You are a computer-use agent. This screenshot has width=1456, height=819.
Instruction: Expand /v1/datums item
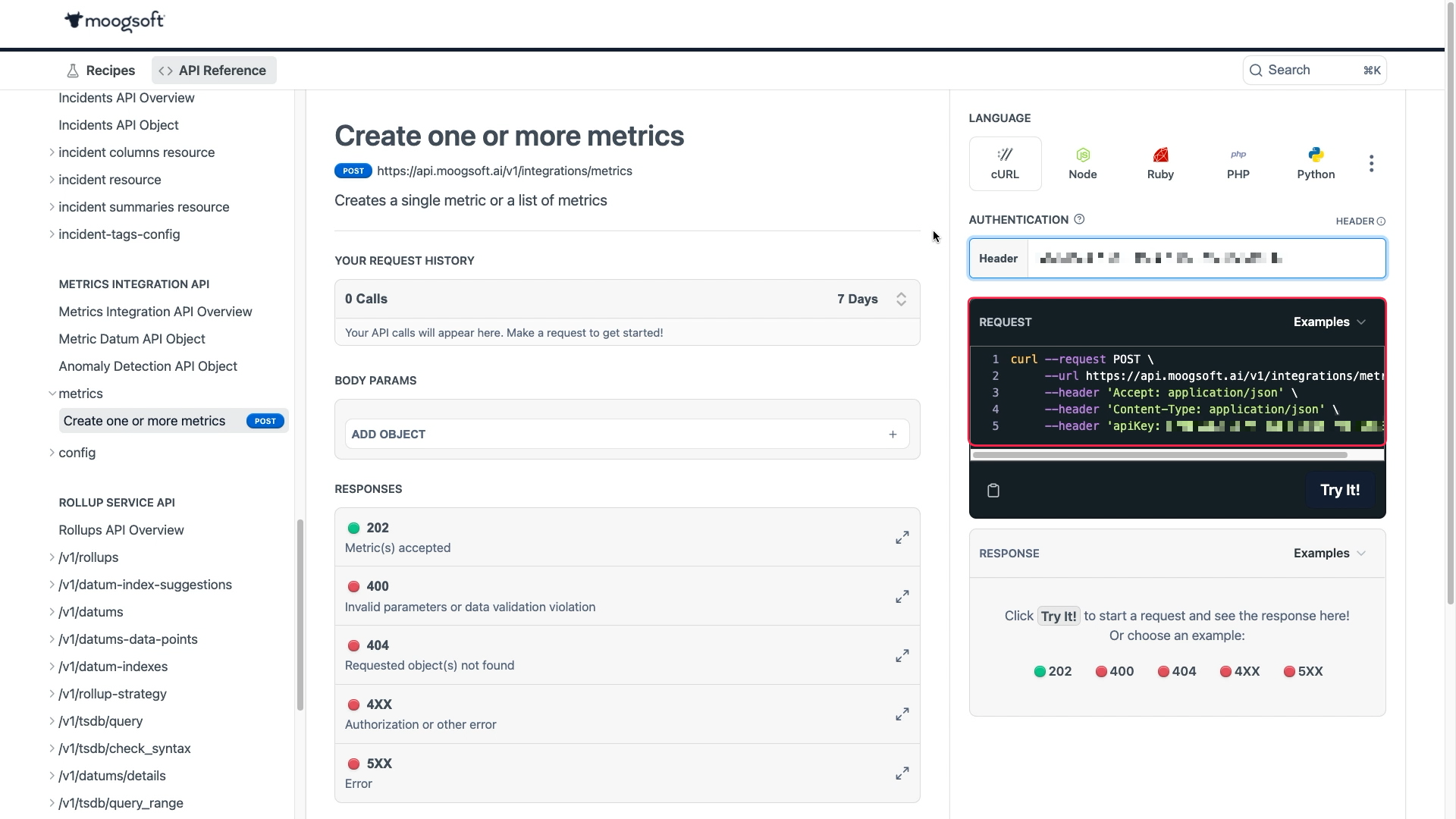point(52,612)
